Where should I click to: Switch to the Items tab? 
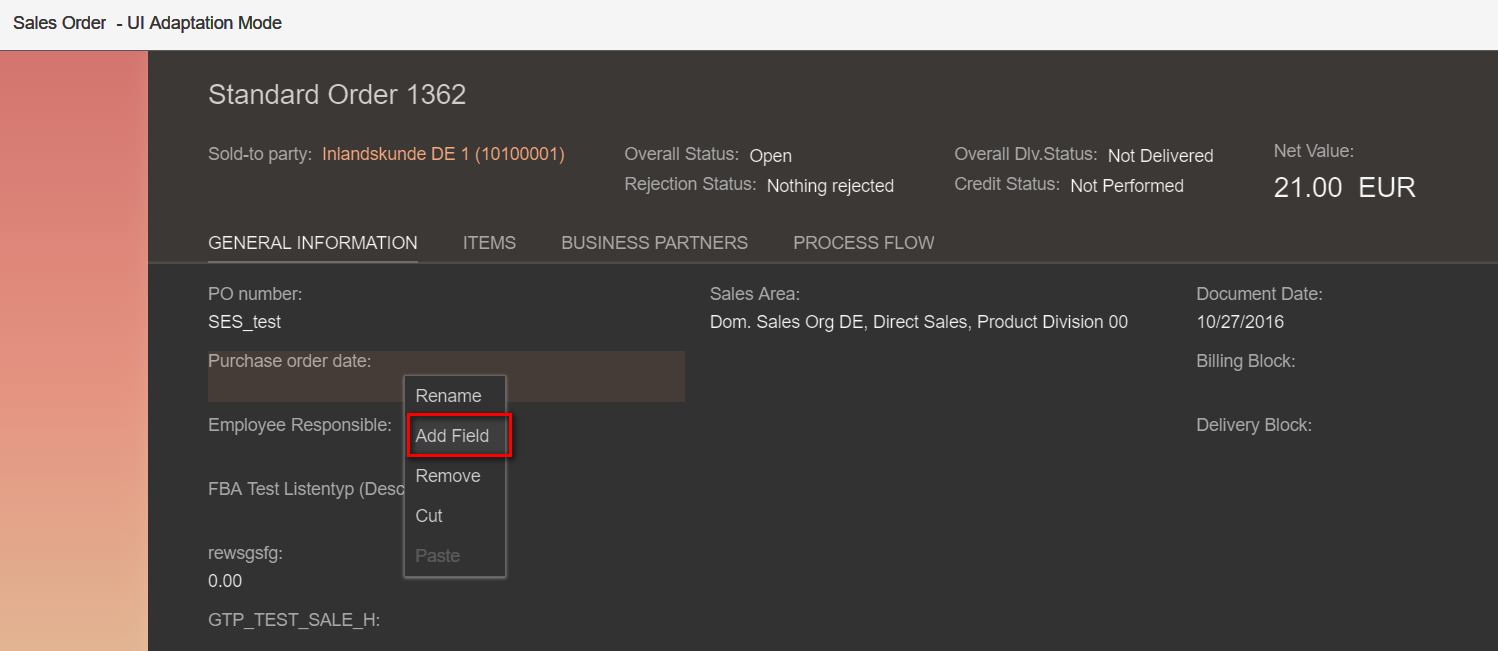[x=489, y=243]
